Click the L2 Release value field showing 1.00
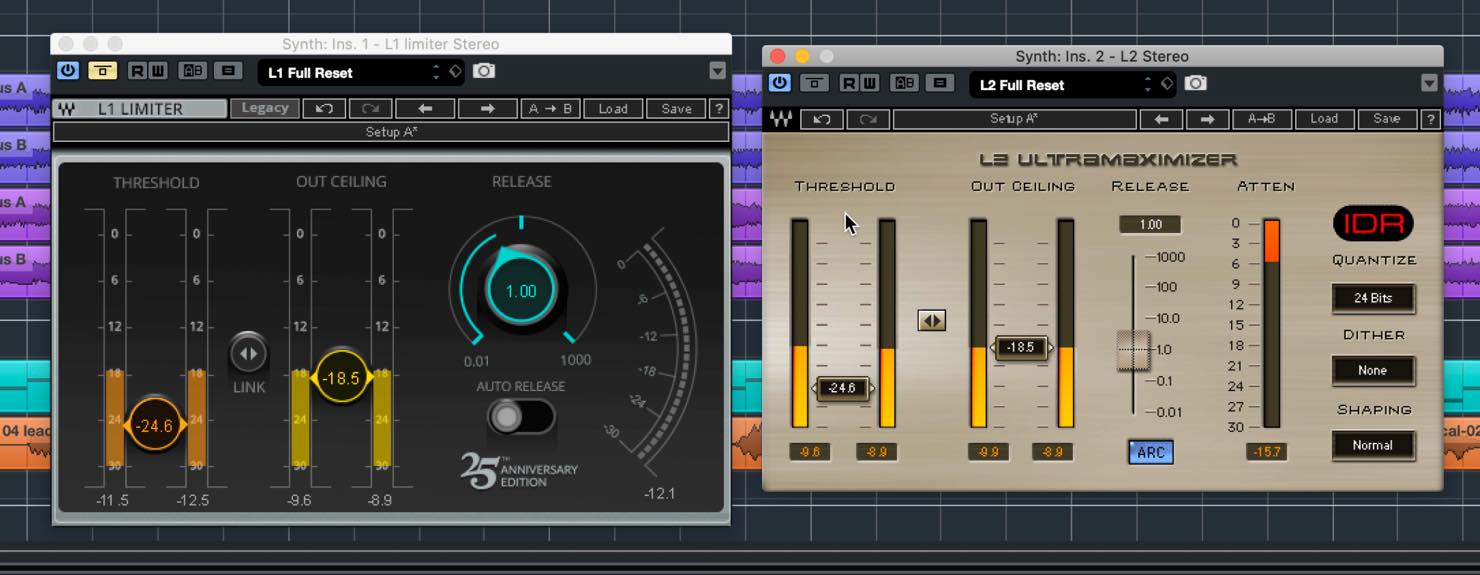1480x575 pixels. (1151, 225)
